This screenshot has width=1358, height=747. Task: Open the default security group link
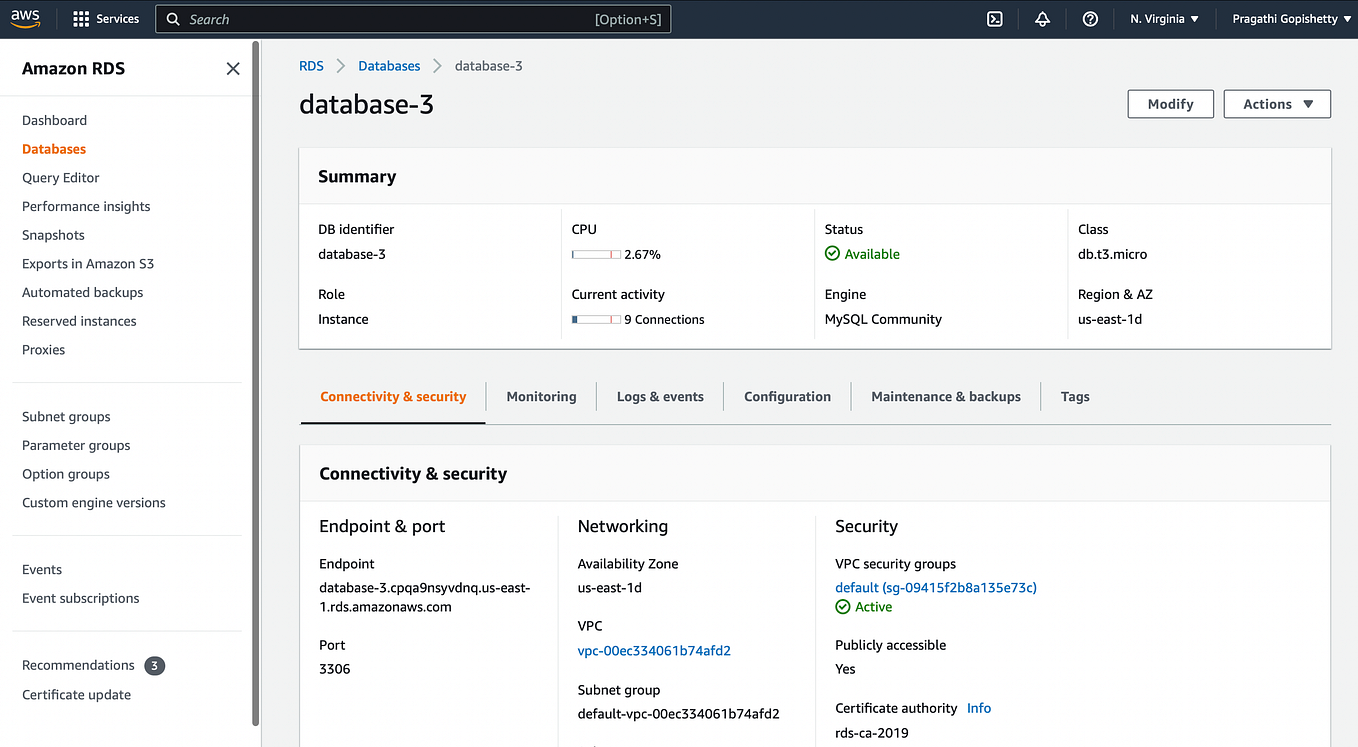pyautogui.click(x=935, y=587)
